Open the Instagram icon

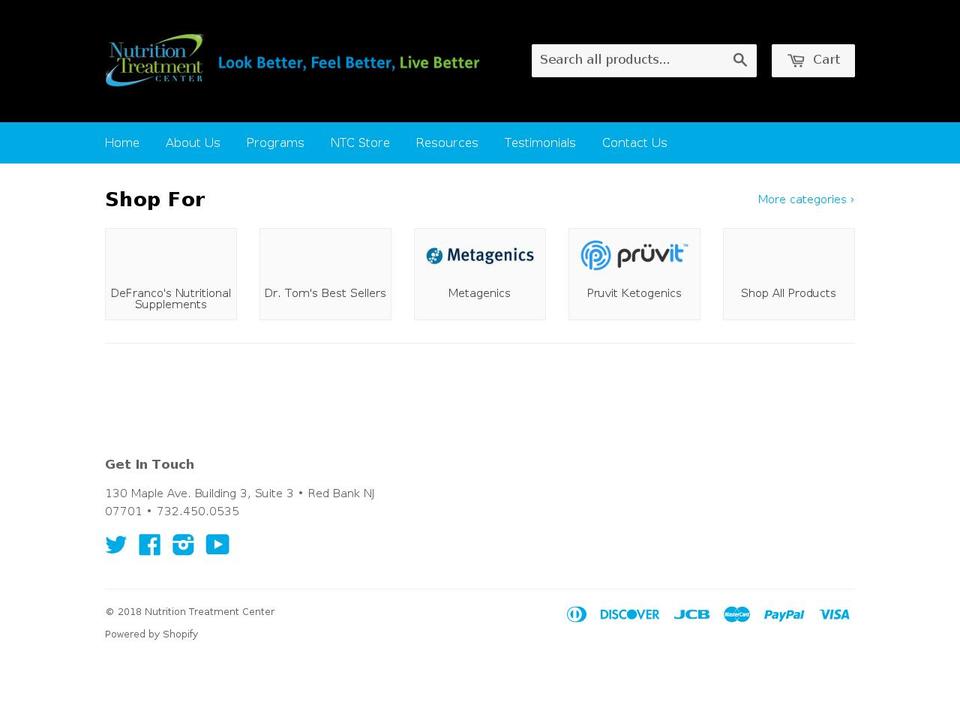point(183,544)
